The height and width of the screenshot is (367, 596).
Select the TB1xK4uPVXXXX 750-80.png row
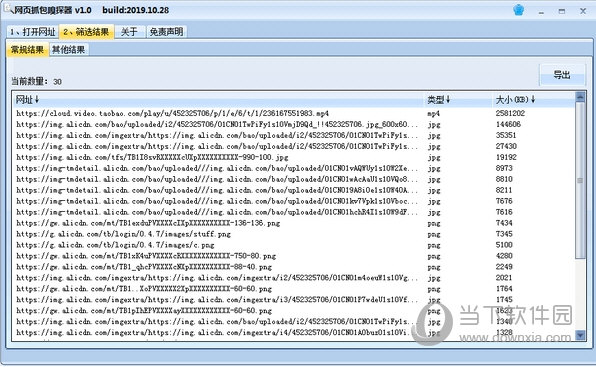click(294, 256)
